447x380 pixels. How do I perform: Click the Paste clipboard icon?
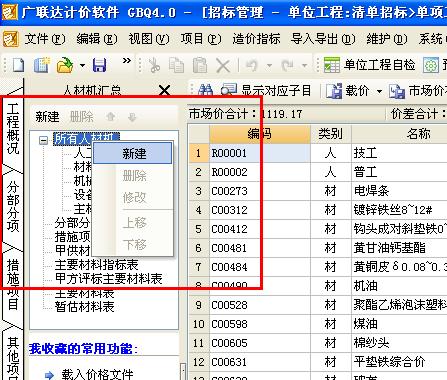pos(200,65)
